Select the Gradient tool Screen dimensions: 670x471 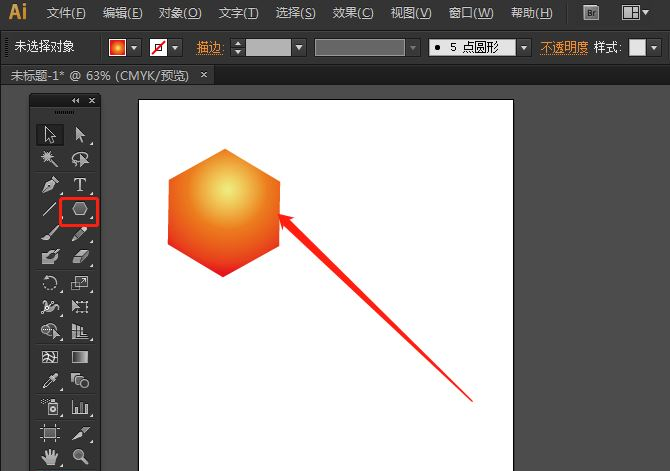tap(80, 356)
